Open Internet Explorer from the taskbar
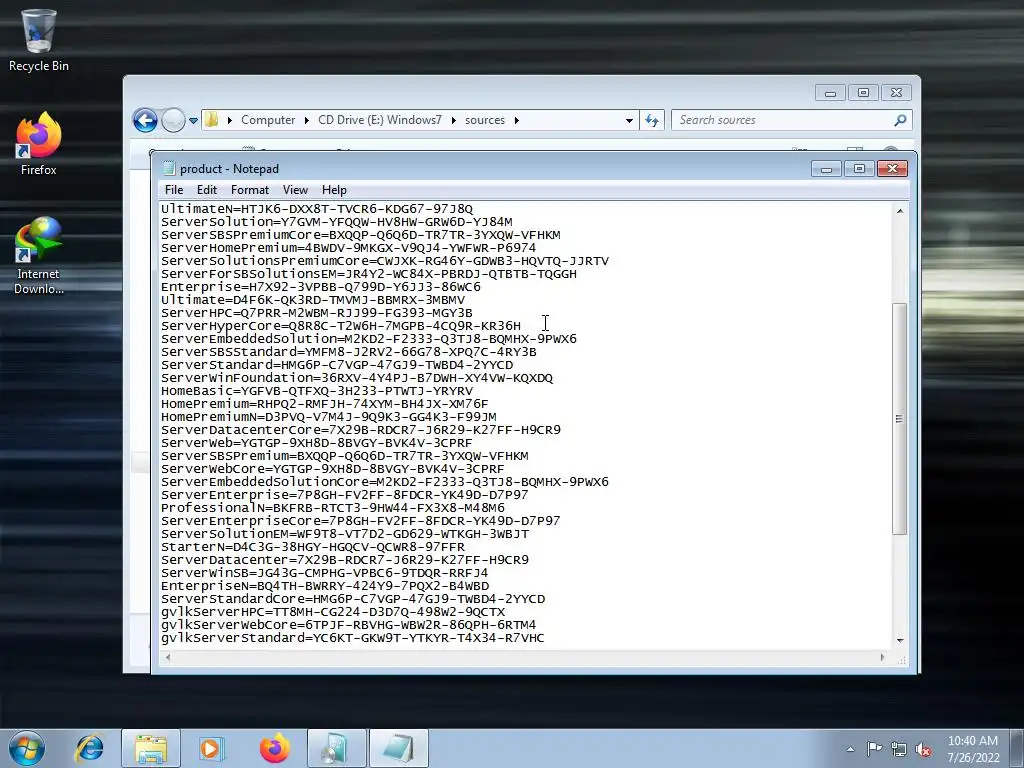The width and height of the screenshot is (1024, 768). pos(89,748)
